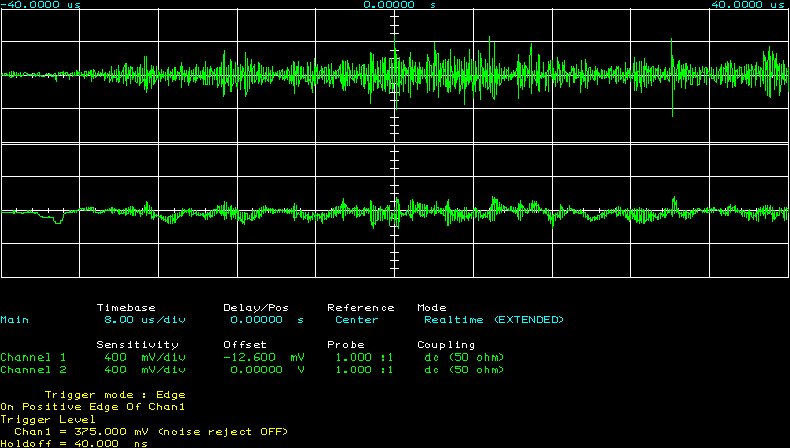Open the Reference setting showing Center
This screenshot has height=448, width=790.
tap(356, 320)
